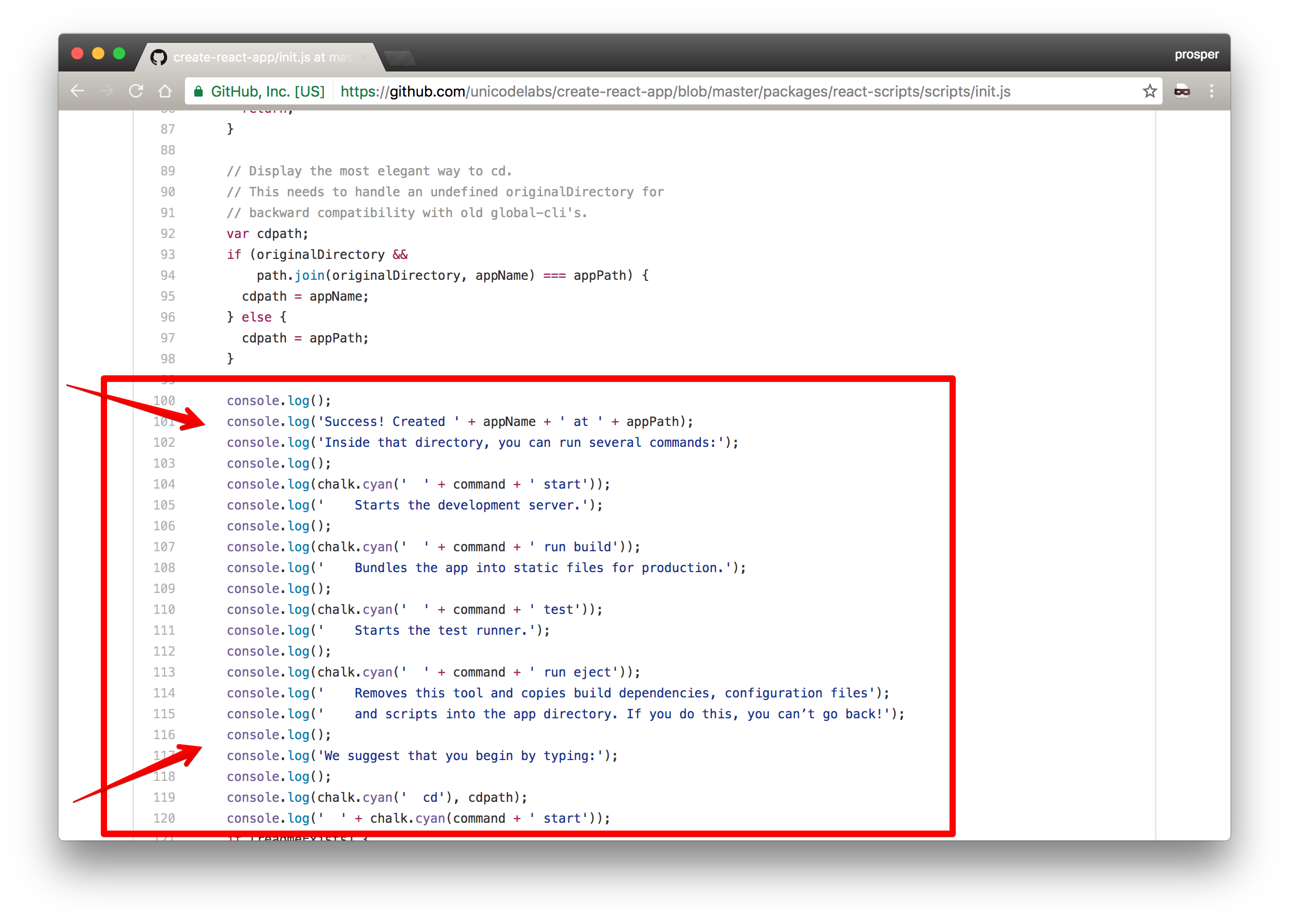Click the browser back arrow
The image size is (1289, 924).
(77, 91)
